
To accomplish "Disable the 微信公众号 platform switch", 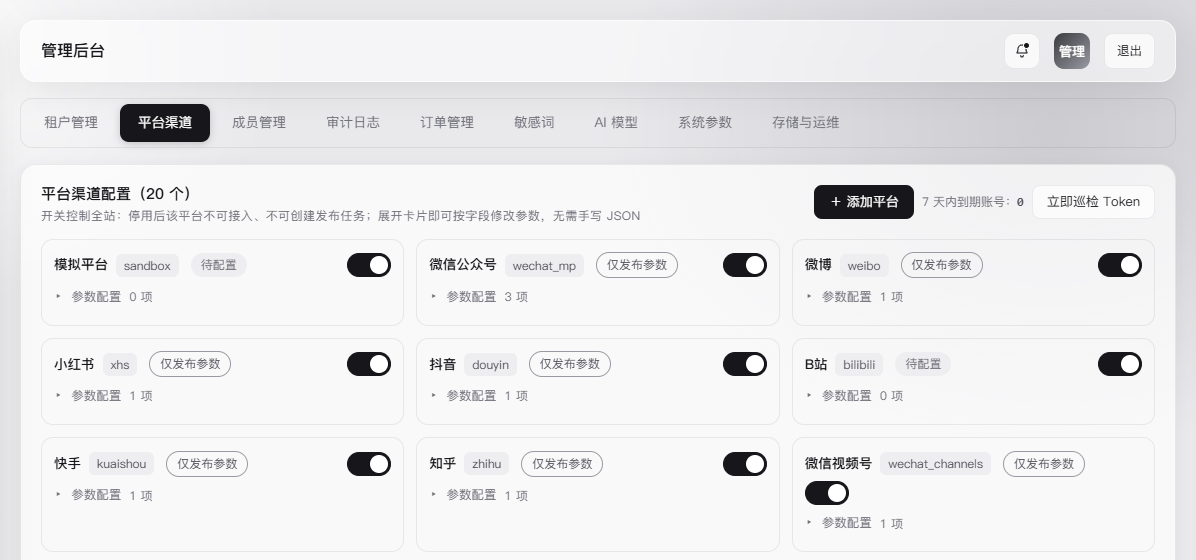I will [x=744, y=266].
